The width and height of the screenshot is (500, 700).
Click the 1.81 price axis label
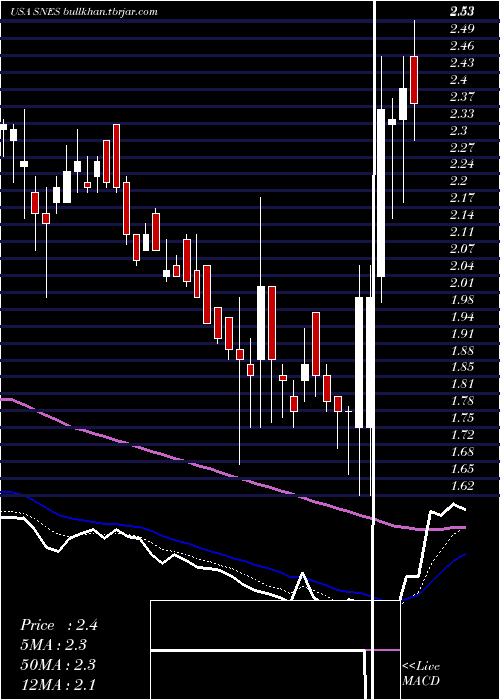(462, 384)
